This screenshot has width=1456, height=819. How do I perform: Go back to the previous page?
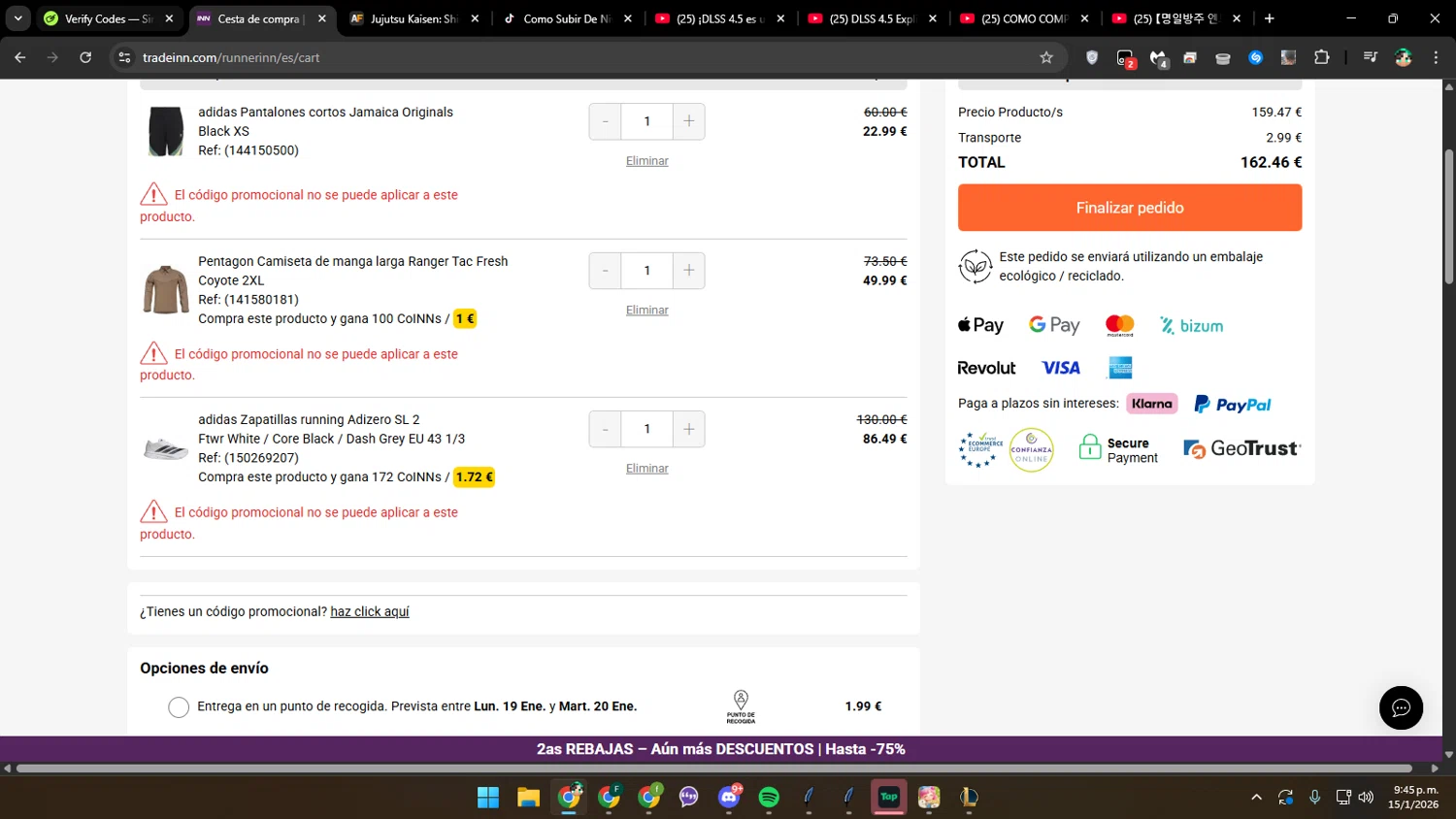click(20, 57)
